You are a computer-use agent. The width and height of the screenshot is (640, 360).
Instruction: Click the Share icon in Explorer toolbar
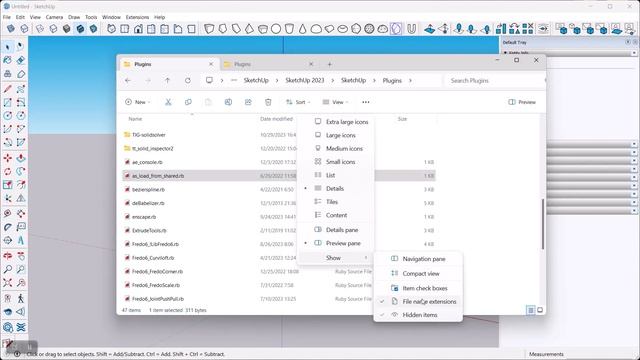click(248, 102)
